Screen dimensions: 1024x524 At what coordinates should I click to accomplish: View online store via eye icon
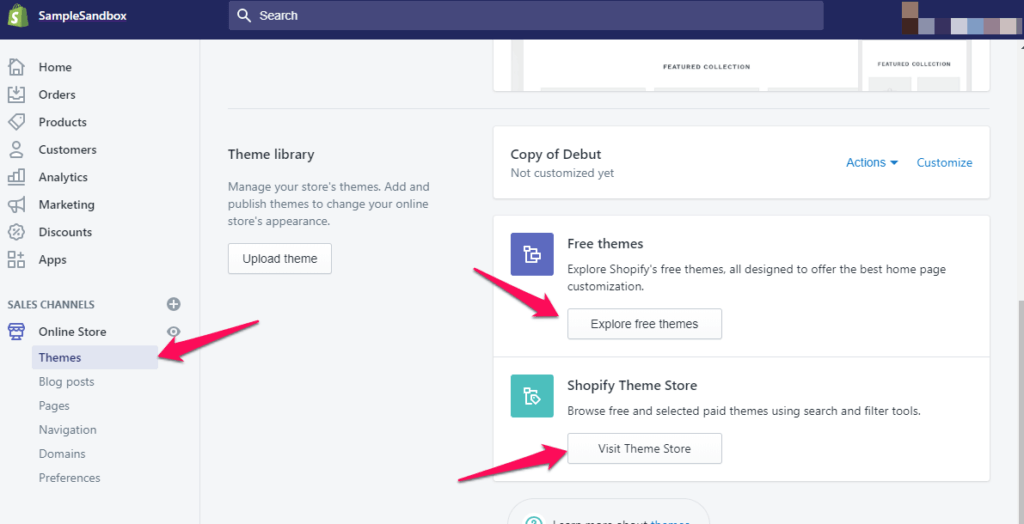[173, 332]
